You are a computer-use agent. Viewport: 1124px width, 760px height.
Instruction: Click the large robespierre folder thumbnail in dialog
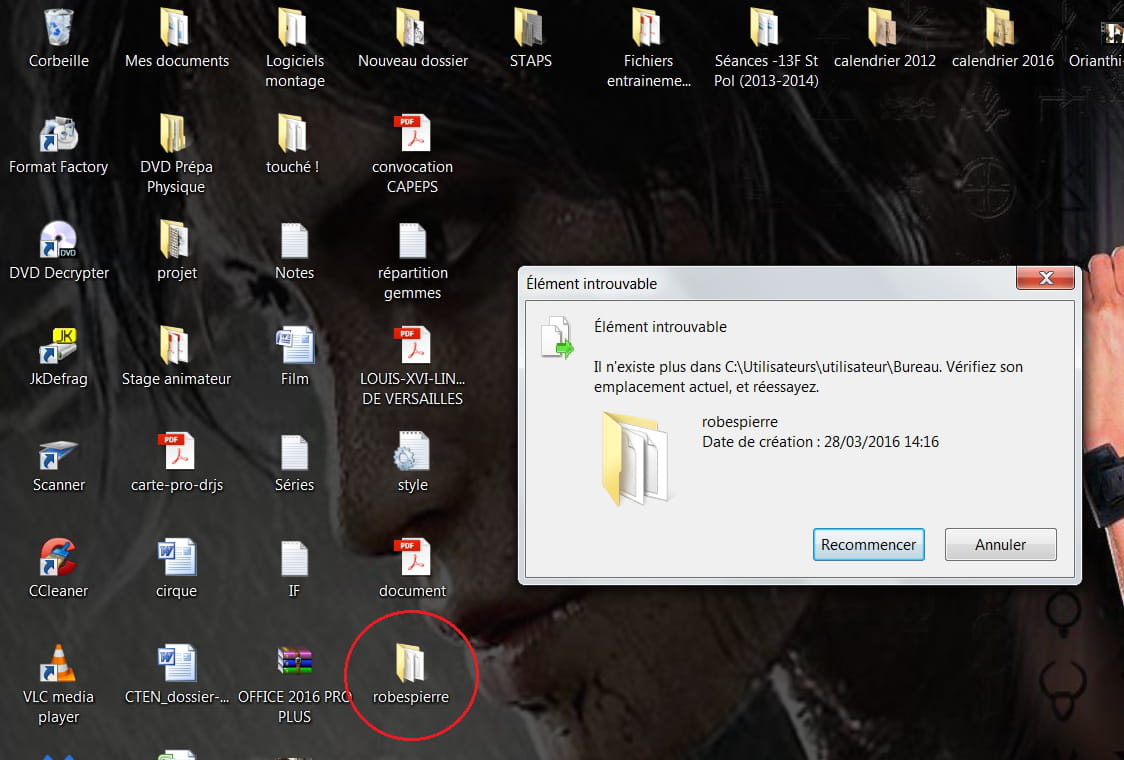tap(636, 459)
